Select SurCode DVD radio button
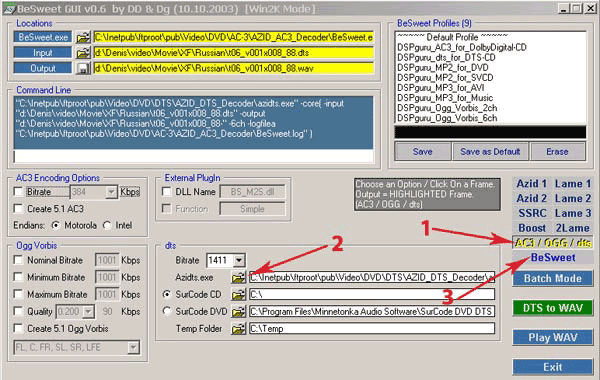Image resolution: width=600 pixels, height=380 pixels. tap(166, 311)
